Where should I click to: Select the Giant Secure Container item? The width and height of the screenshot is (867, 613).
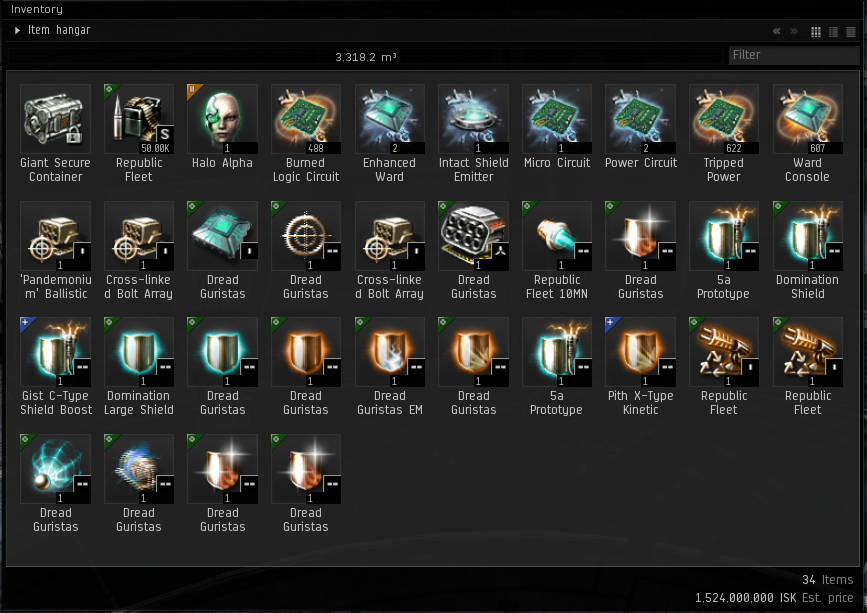click(55, 119)
